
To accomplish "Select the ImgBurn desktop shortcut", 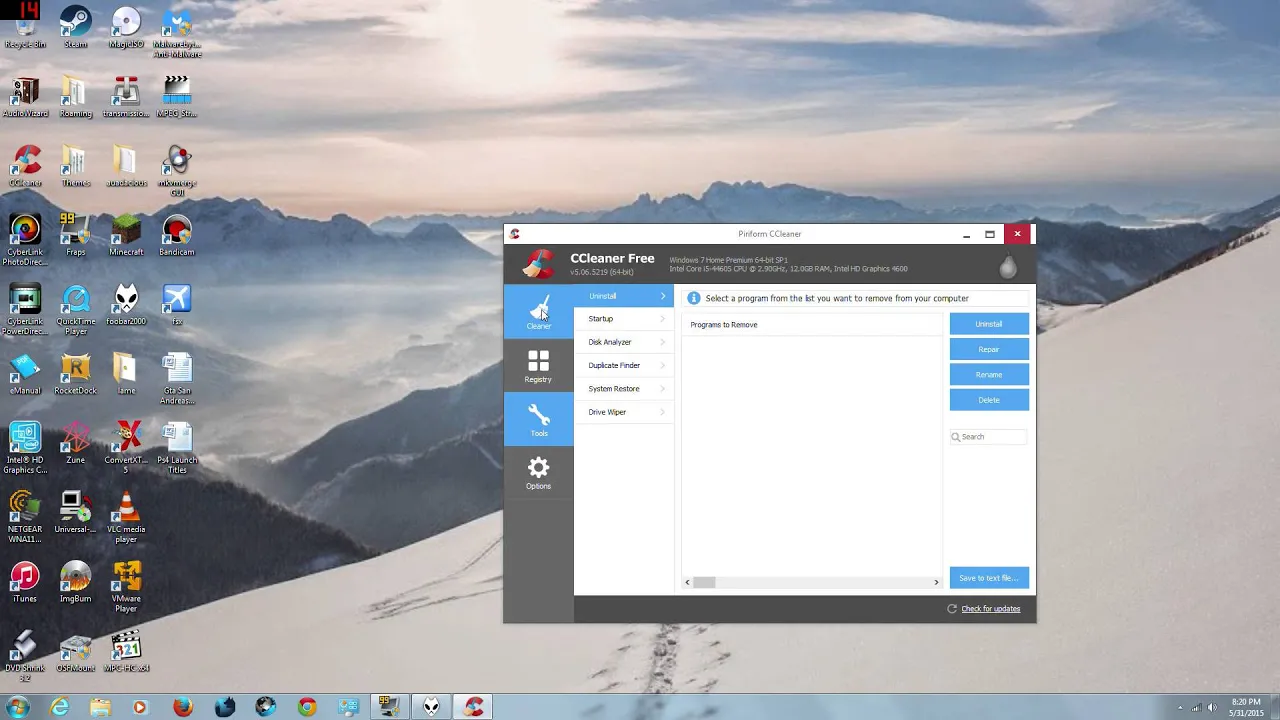I will pyautogui.click(x=75, y=582).
